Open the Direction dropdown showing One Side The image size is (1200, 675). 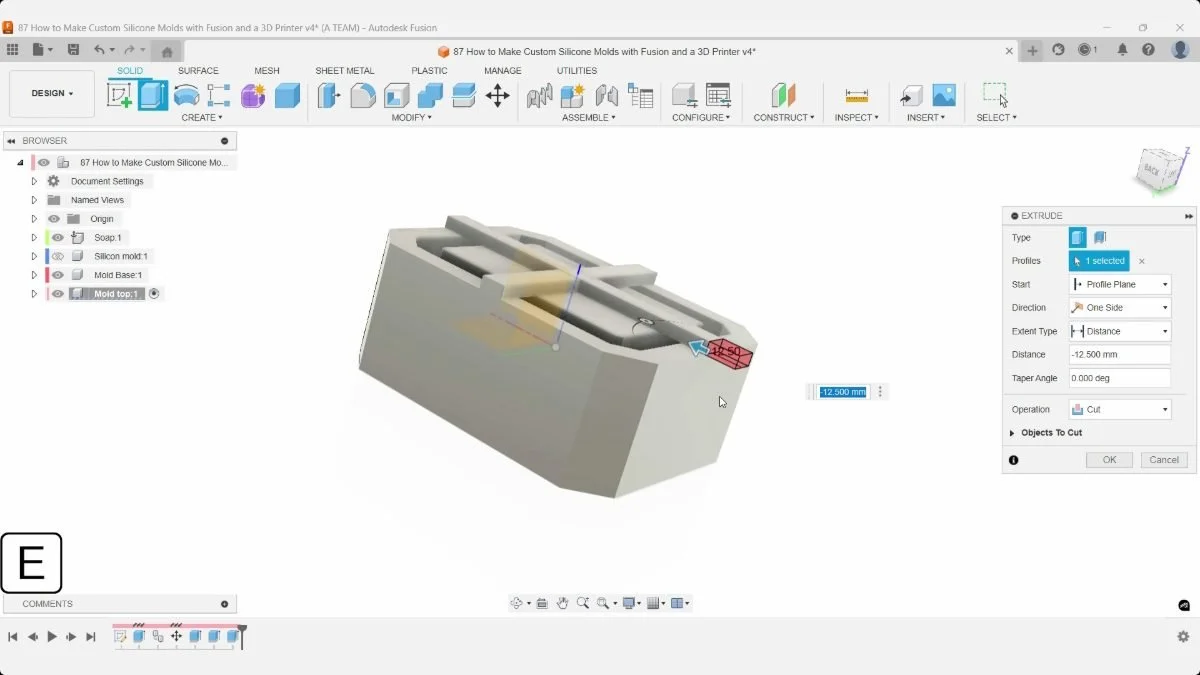(1119, 308)
